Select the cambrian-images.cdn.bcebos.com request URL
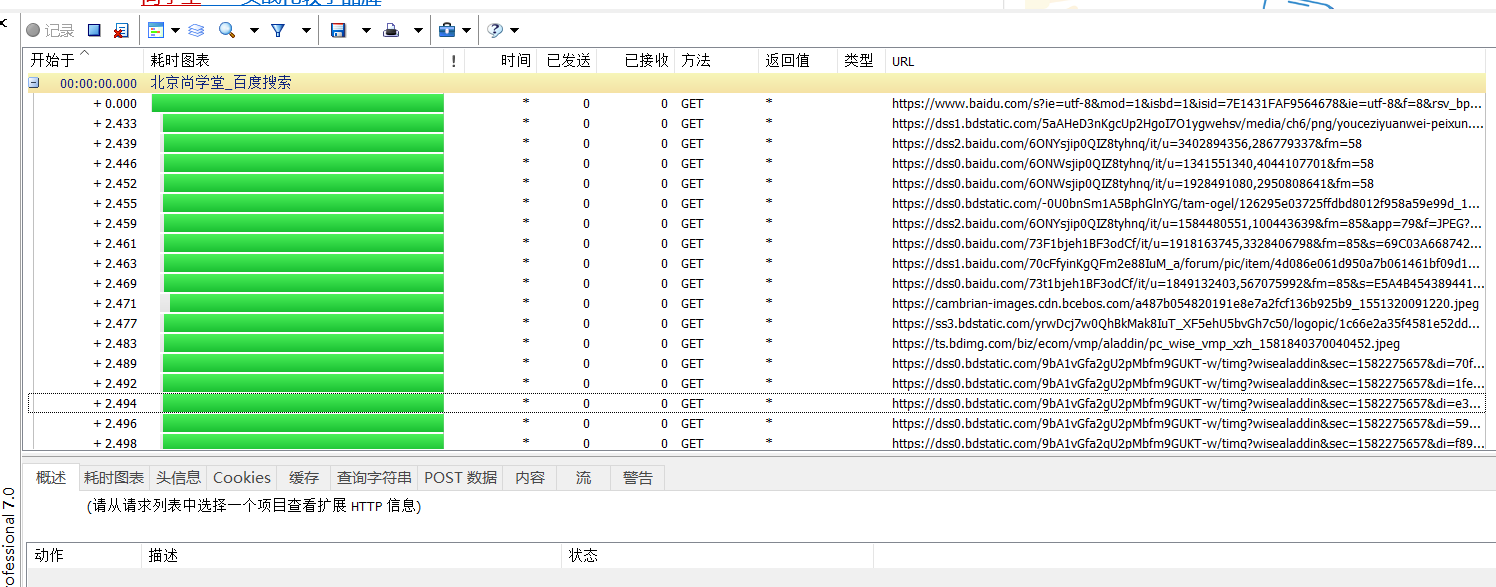This screenshot has width=1496, height=587. 1186,304
